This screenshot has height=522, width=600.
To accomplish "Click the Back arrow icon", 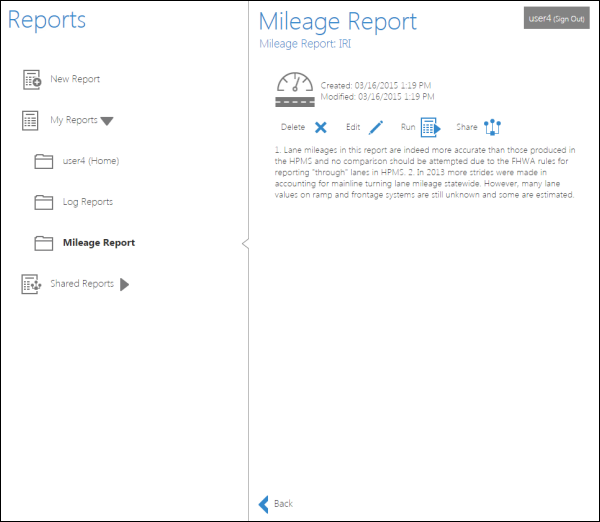I will pyautogui.click(x=264, y=503).
